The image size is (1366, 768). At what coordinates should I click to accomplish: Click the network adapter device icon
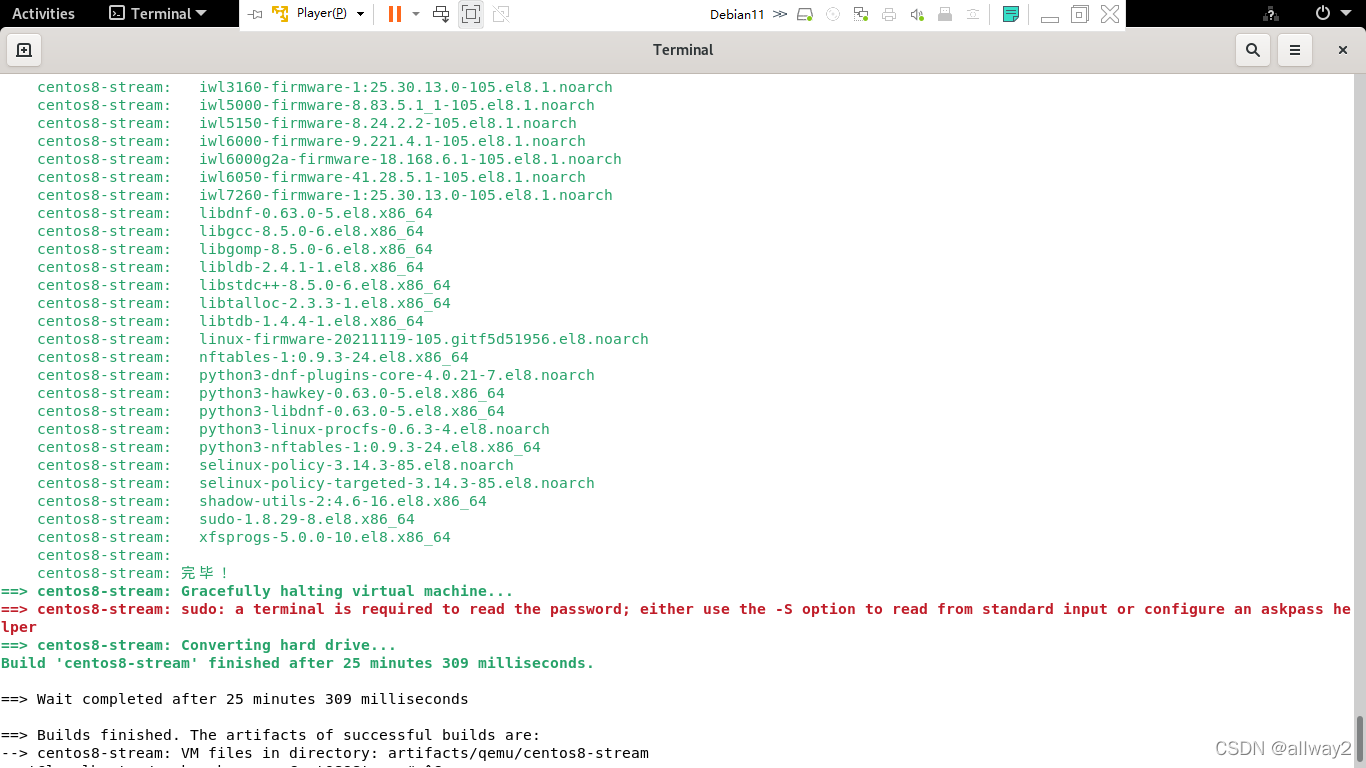861,14
